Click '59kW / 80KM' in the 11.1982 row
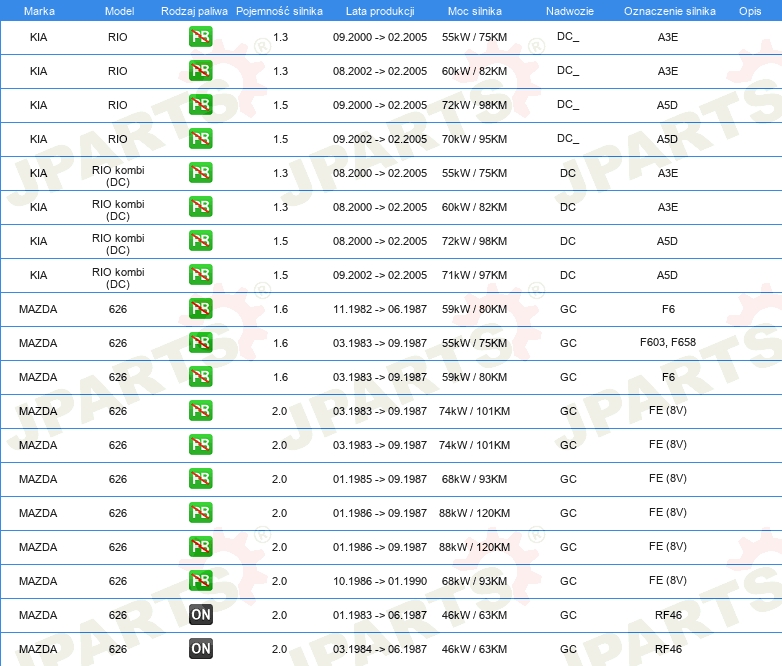The height and width of the screenshot is (666, 782). click(474, 309)
